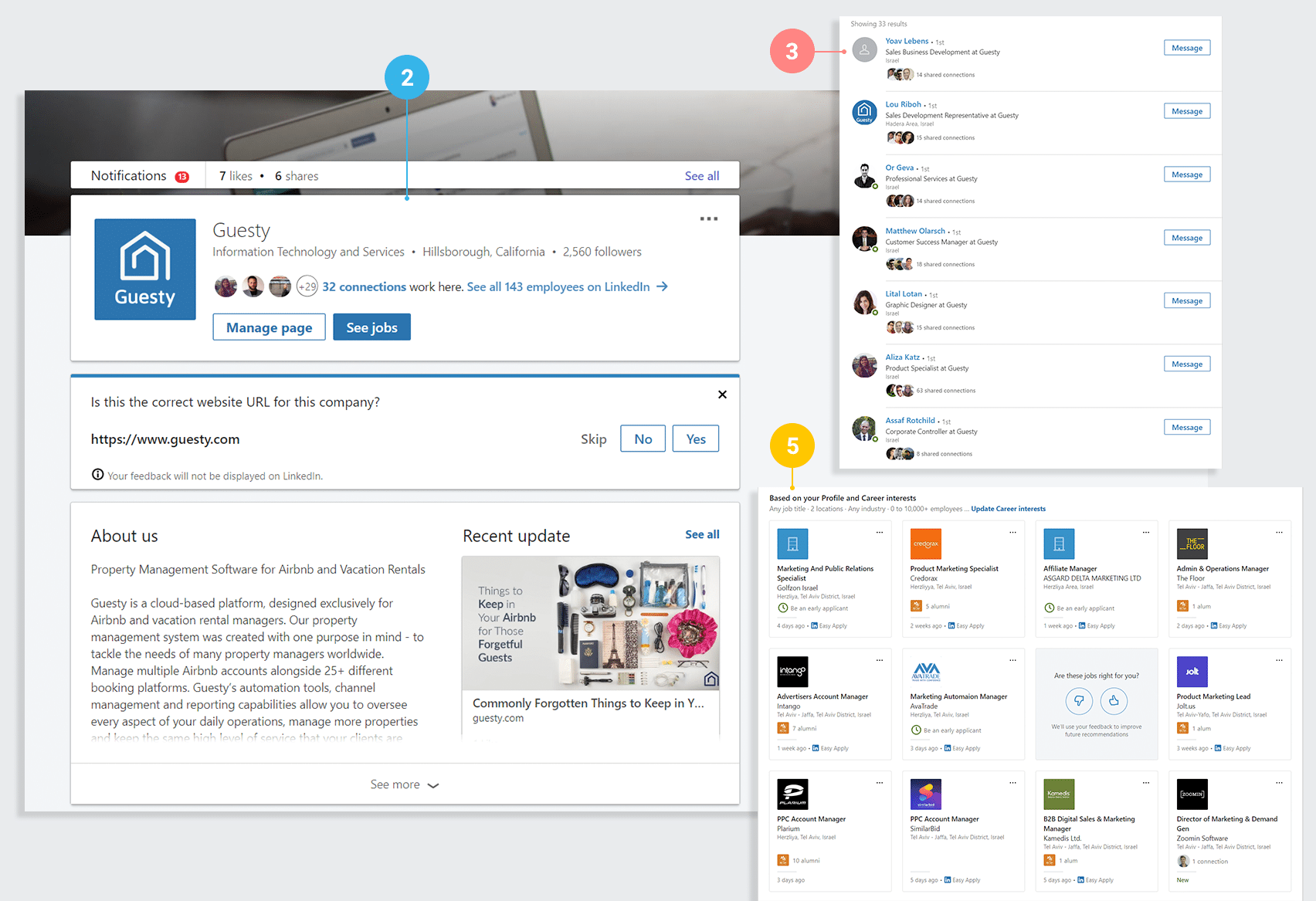
Task: Open options menu on Plarium job card
Action: 879,783
